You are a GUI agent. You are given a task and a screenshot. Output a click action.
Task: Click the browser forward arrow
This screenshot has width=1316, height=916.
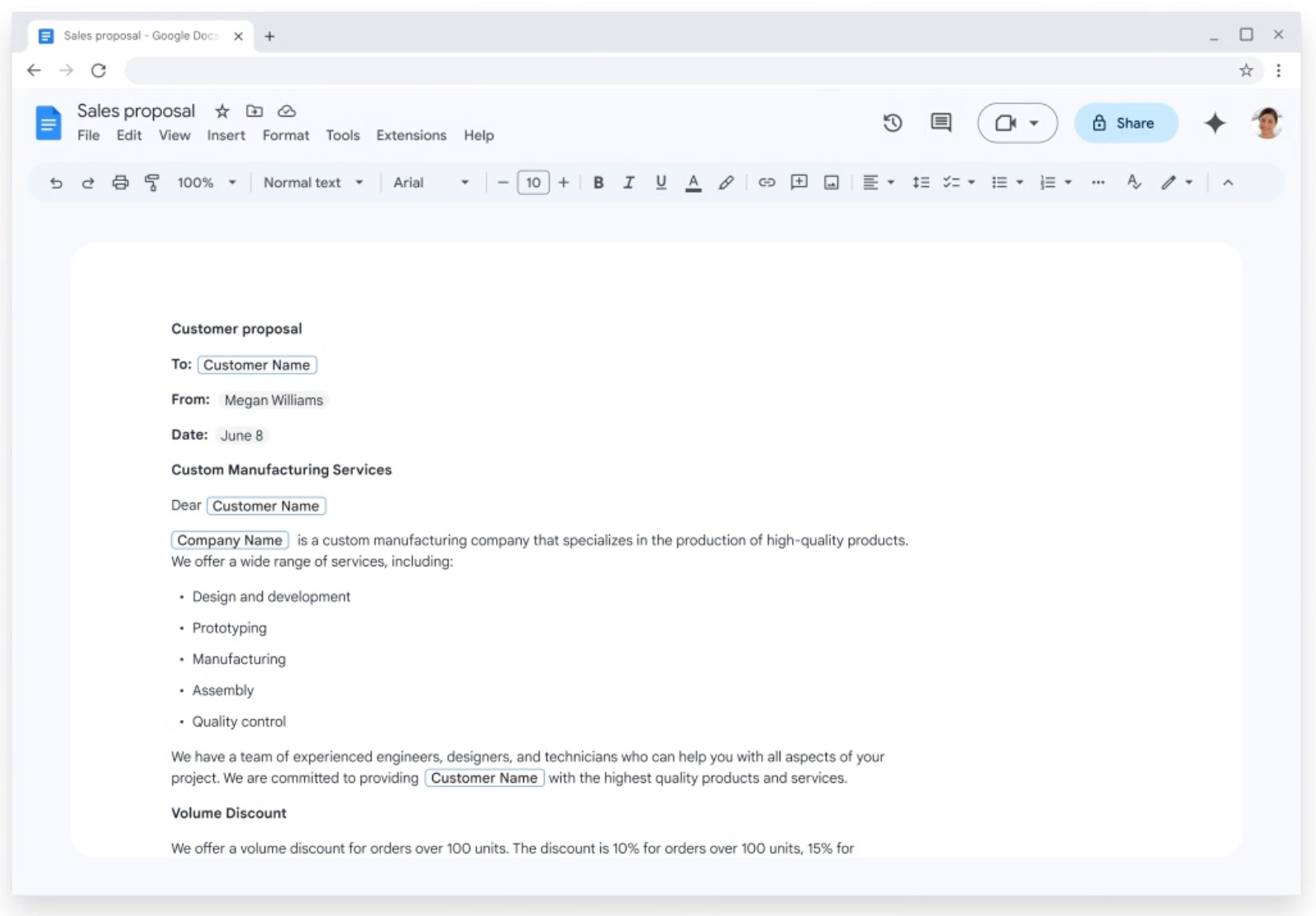[x=66, y=70]
